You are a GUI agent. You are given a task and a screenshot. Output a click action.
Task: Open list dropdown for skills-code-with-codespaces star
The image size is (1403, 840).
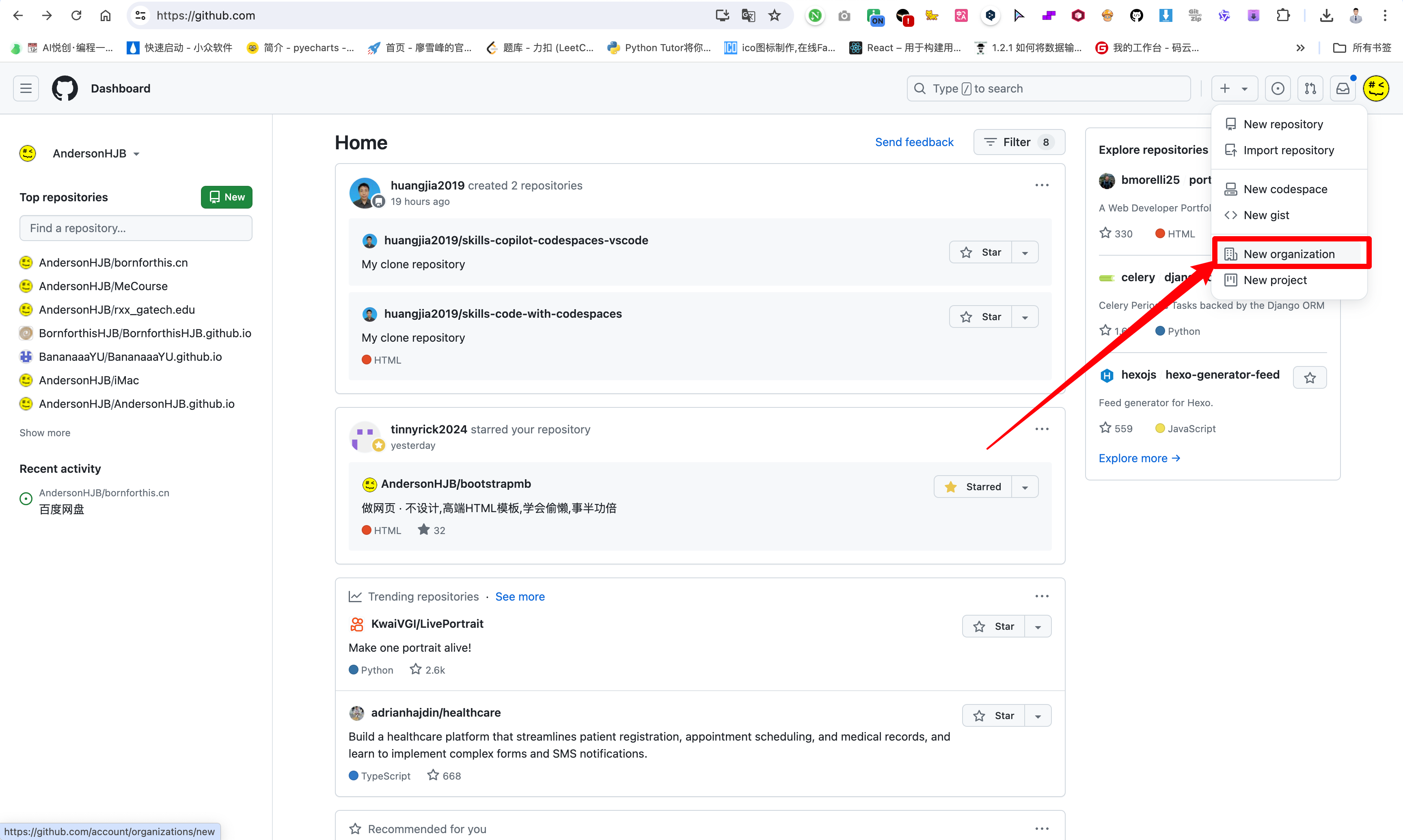pyautogui.click(x=1025, y=317)
